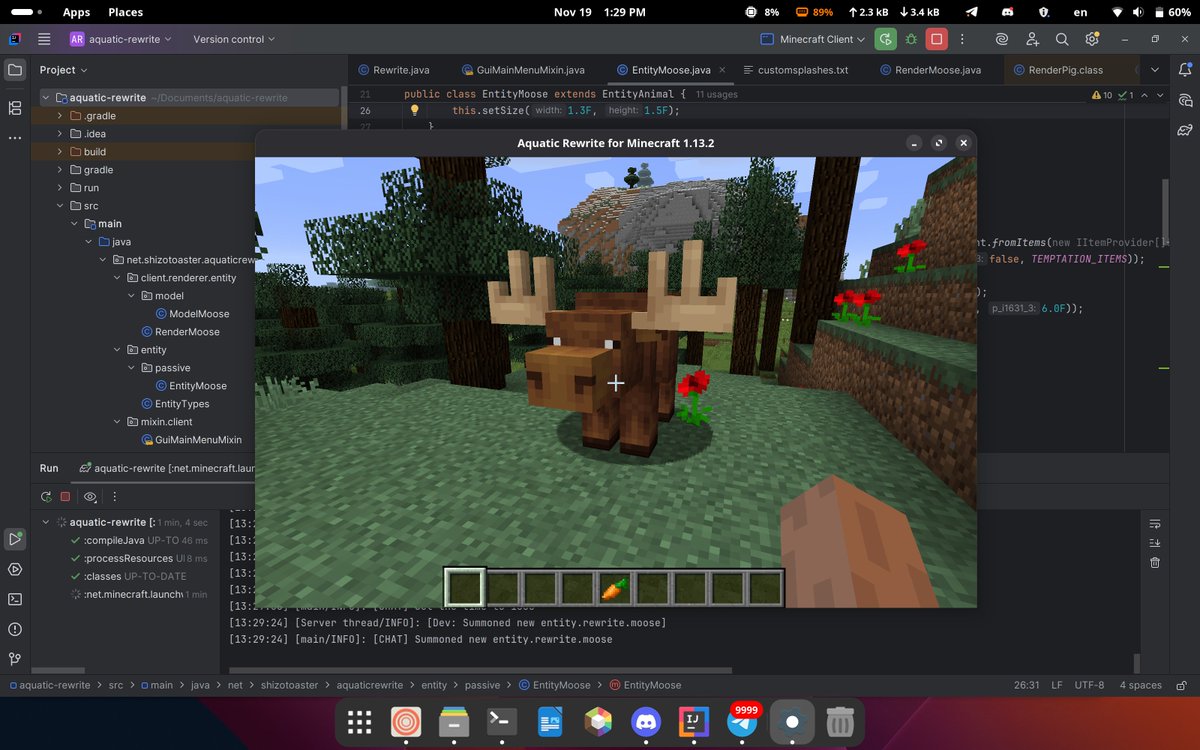Open Code With Me add-user icon
Image resolution: width=1200 pixels, height=750 pixels.
[x=1032, y=39]
